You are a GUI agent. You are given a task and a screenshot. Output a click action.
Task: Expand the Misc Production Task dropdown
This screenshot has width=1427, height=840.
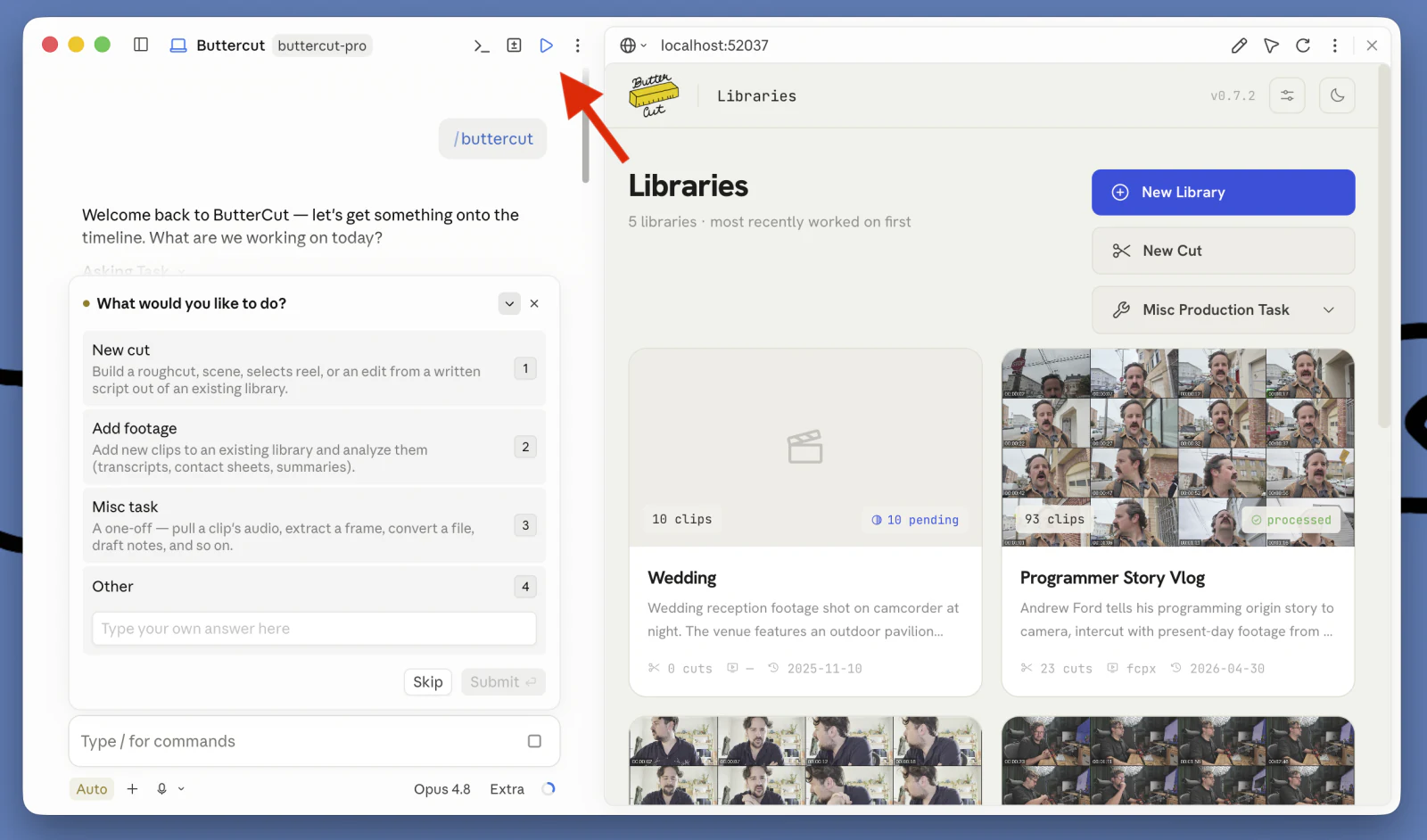tap(1223, 309)
